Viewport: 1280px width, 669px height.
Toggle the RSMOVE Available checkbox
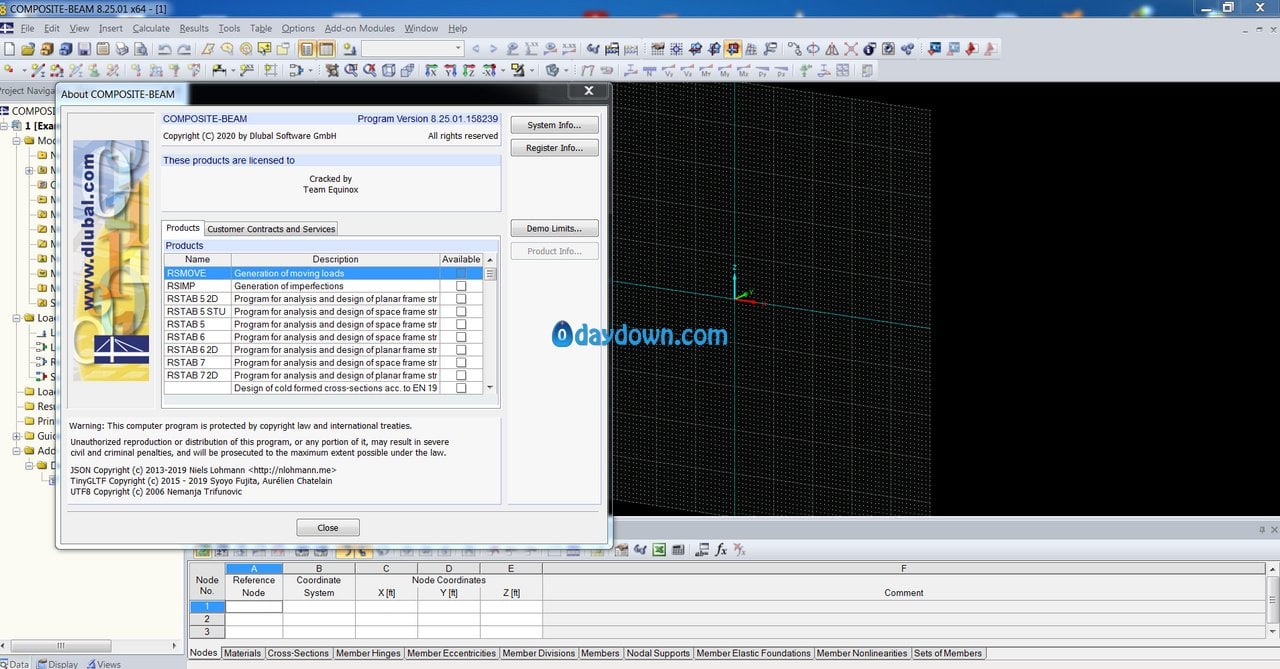pyautogui.click(x=461, y=273)
